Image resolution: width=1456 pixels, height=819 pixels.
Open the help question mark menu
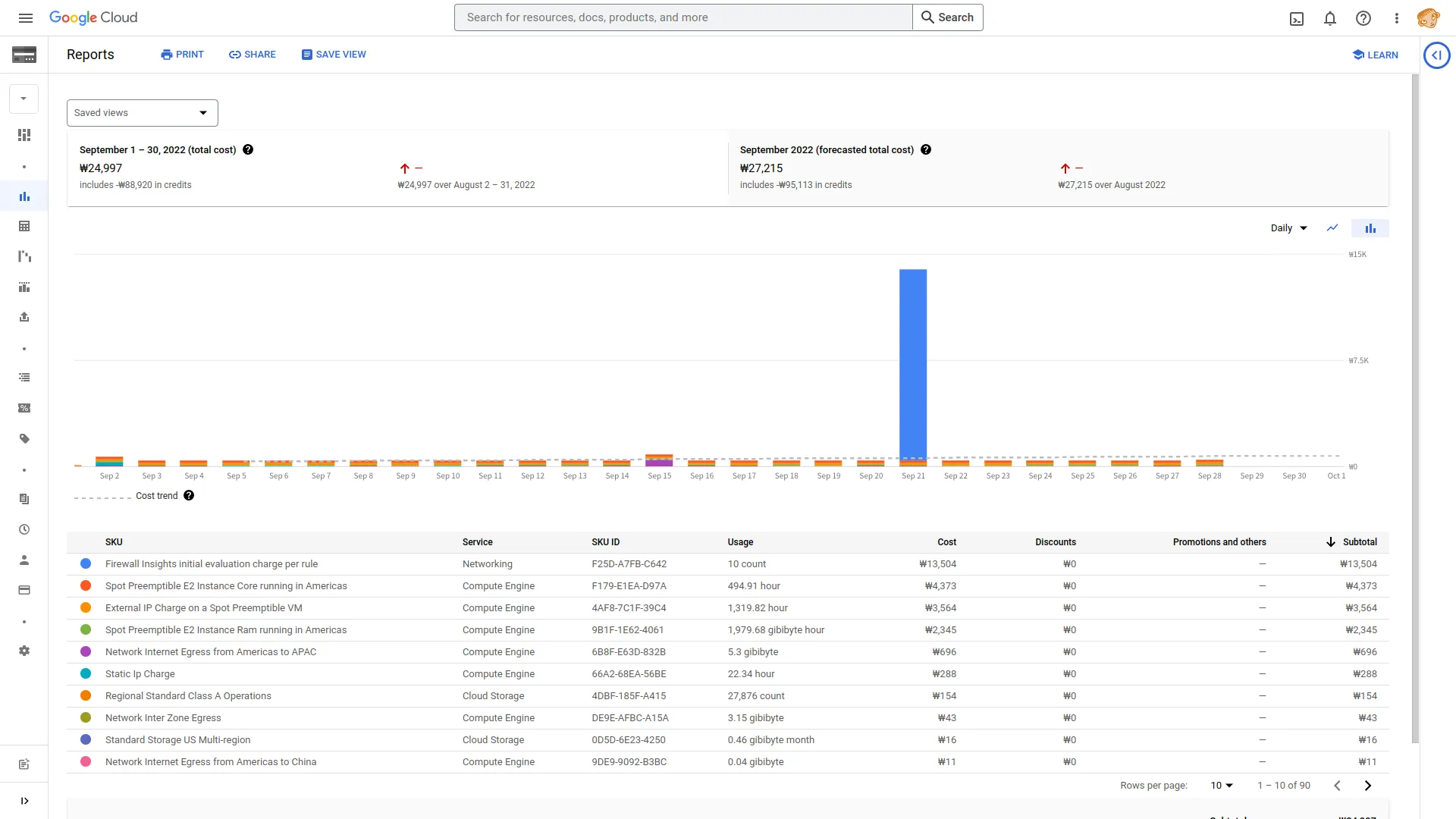point(1363,18)
